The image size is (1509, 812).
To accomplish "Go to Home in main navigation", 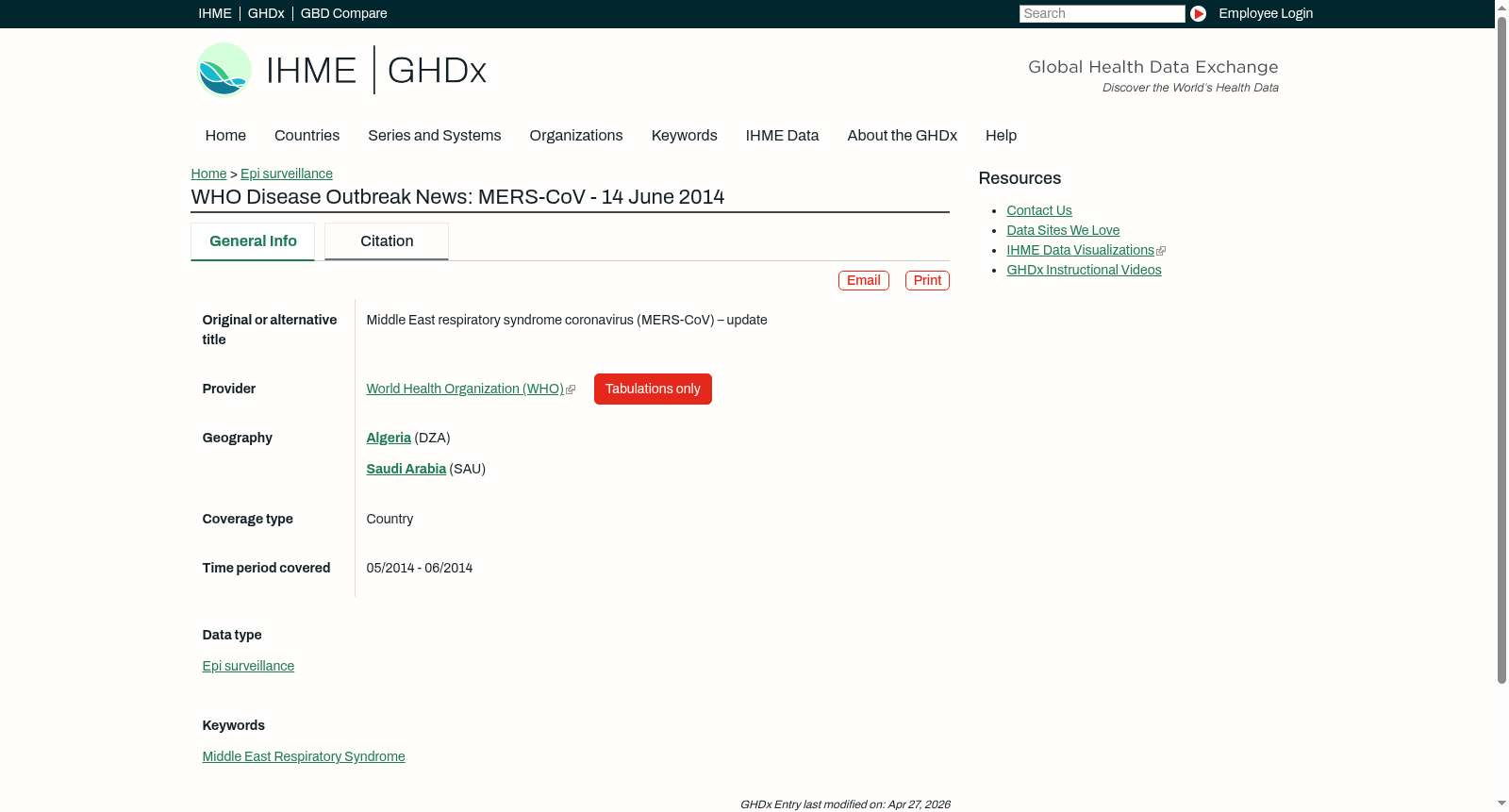I will [225, 136].
